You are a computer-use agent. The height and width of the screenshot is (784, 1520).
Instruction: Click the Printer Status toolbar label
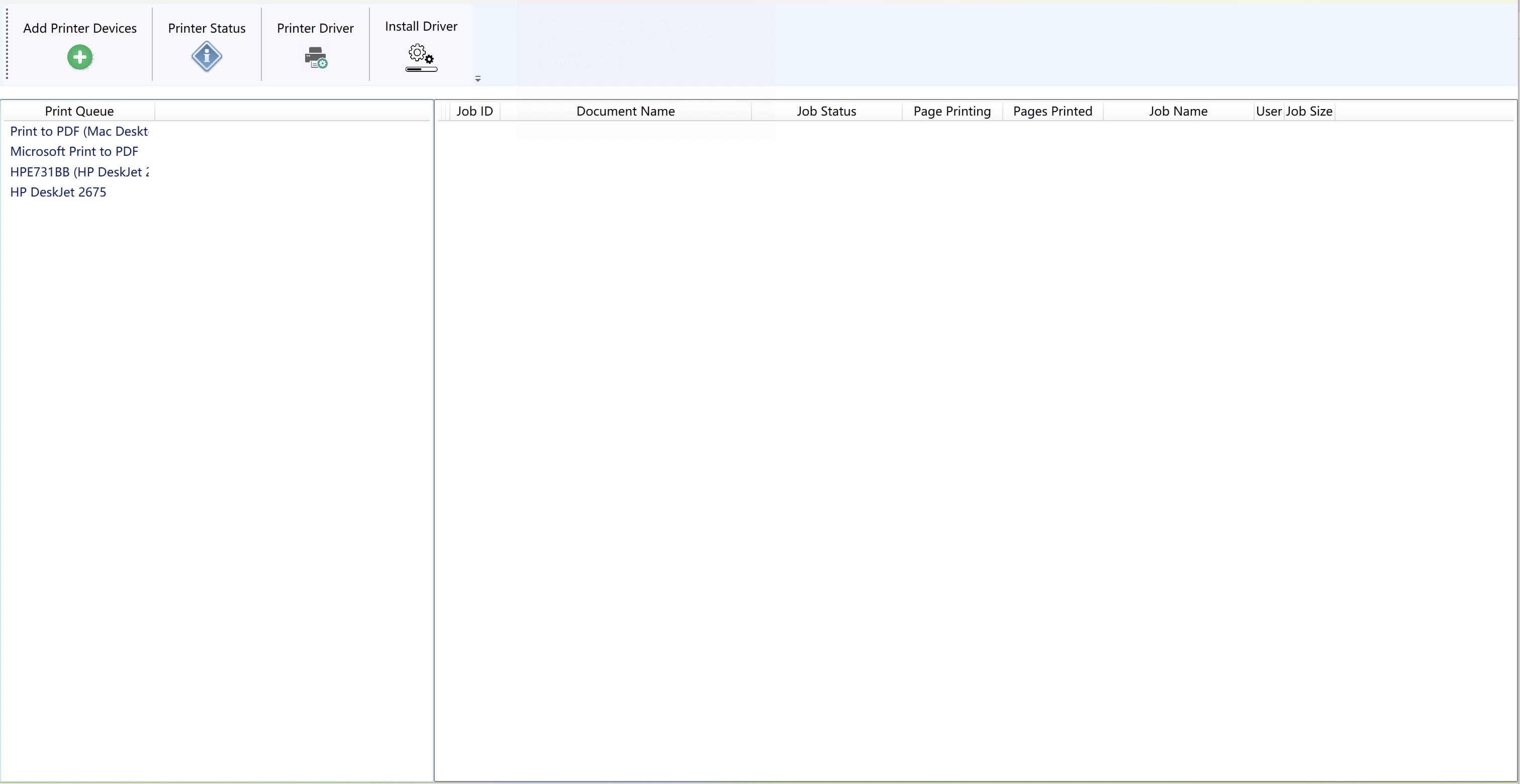(206, 28)
